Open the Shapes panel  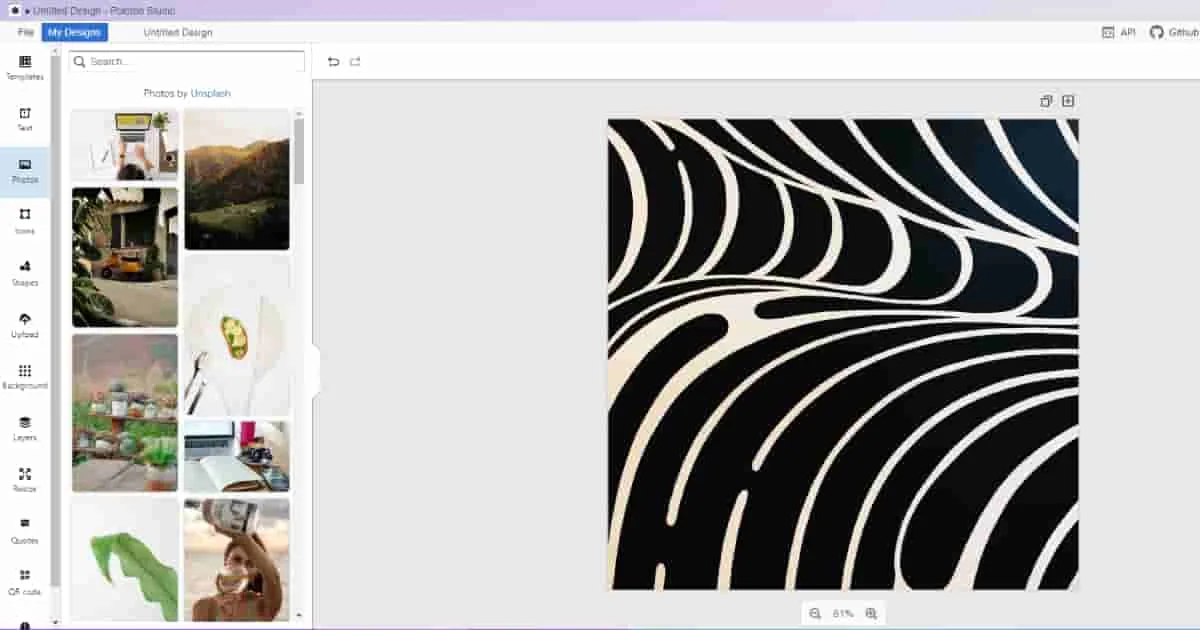pos(25,274)
